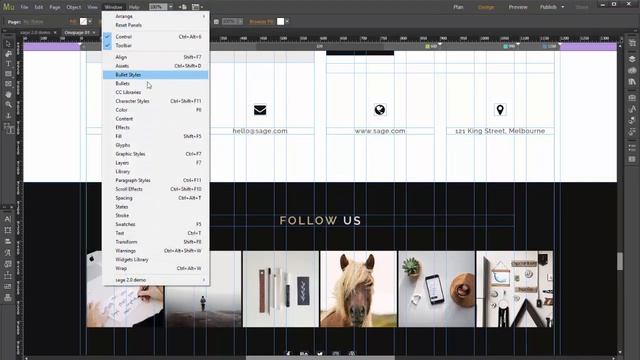Choose Color in Window menu
This screenshot has height=360, width=640.
click(x=156, y=110)
